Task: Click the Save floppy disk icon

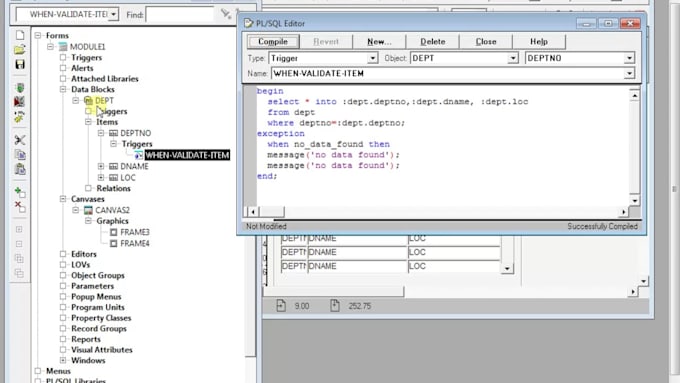Action: [20, 64]
